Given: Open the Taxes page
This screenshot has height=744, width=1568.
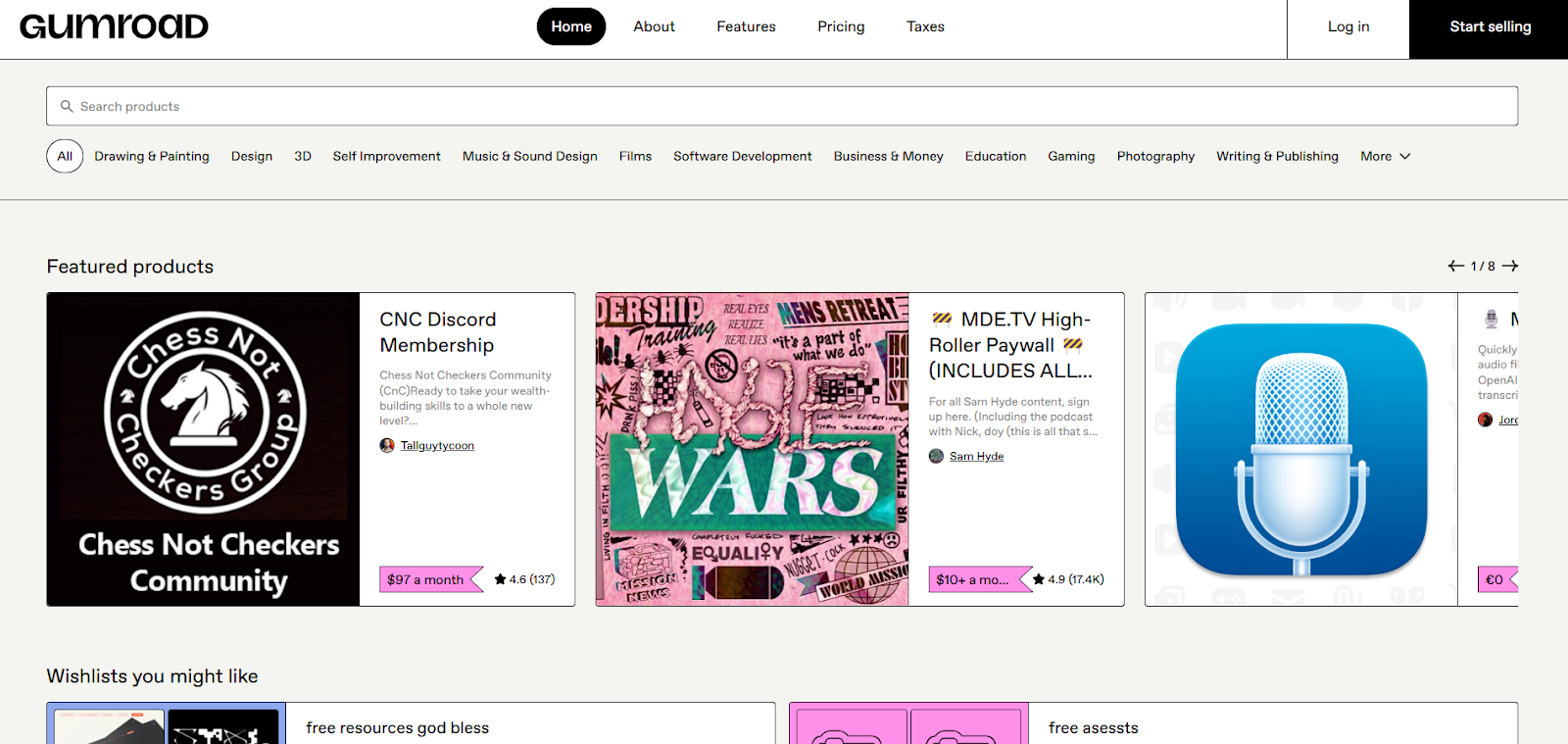Looking at the screenshot, I should 925,26.
